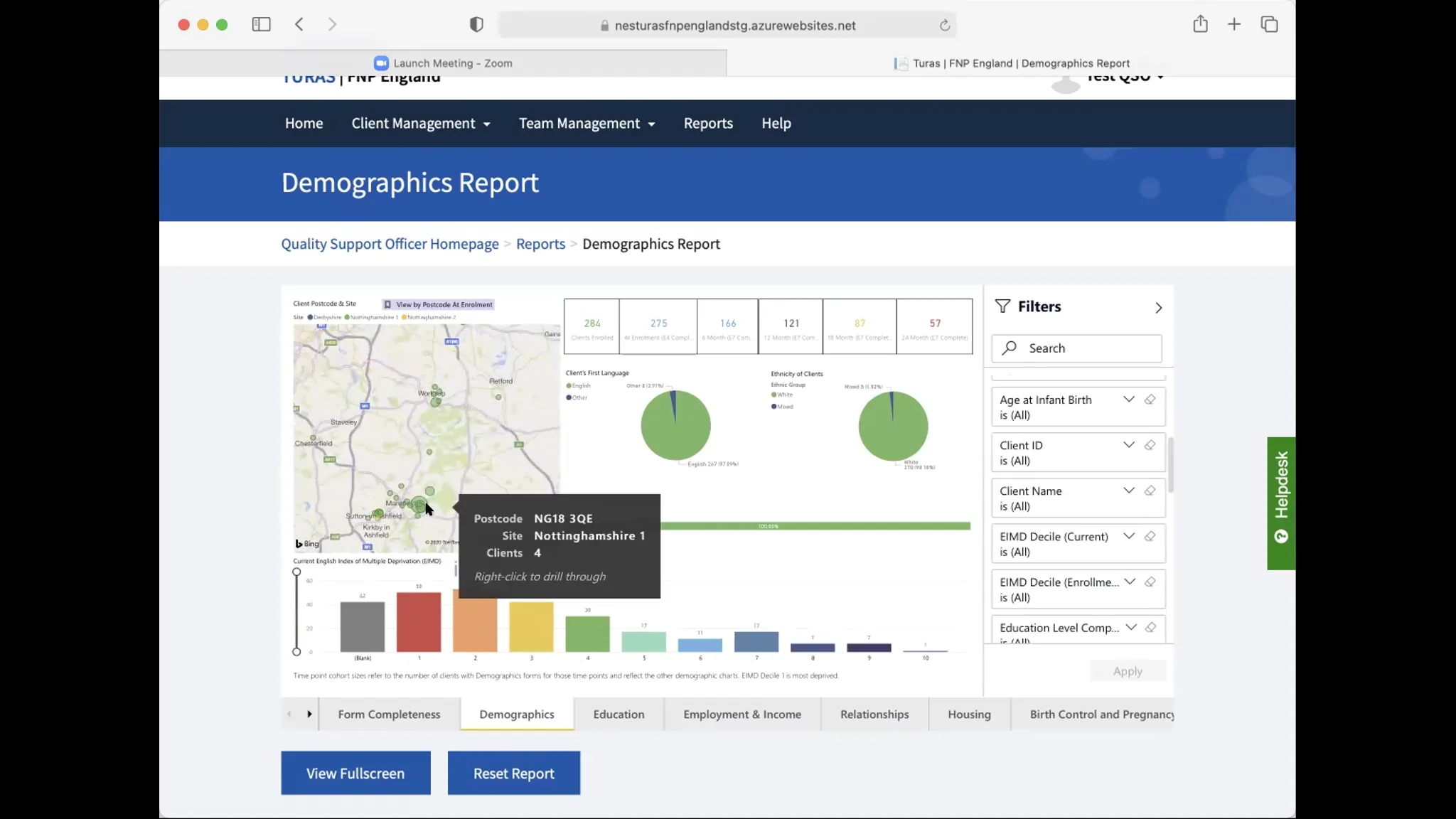Screen dimensions: 1456x819
Task: Clear the Client ID filter with eraser icon
Action: point(1150,445)
